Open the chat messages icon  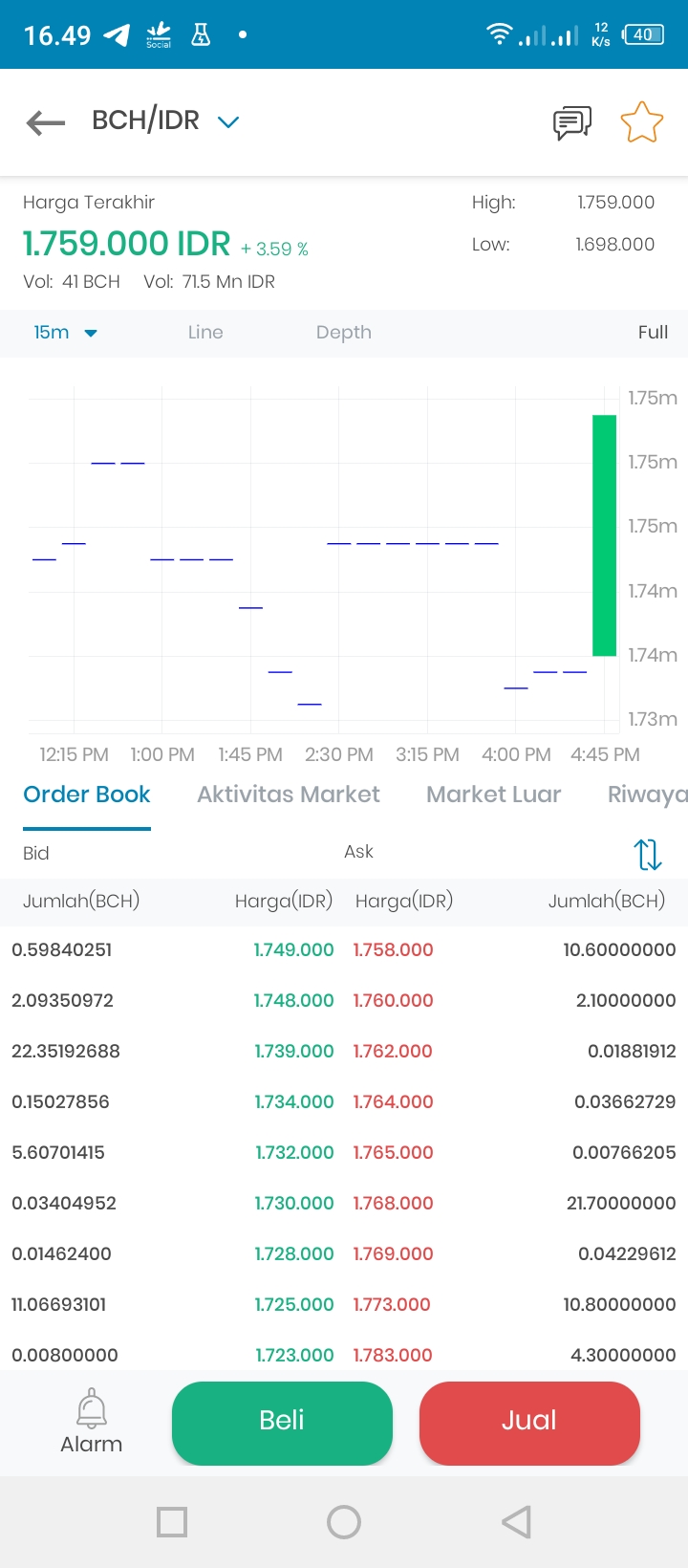tap(572, 122)
